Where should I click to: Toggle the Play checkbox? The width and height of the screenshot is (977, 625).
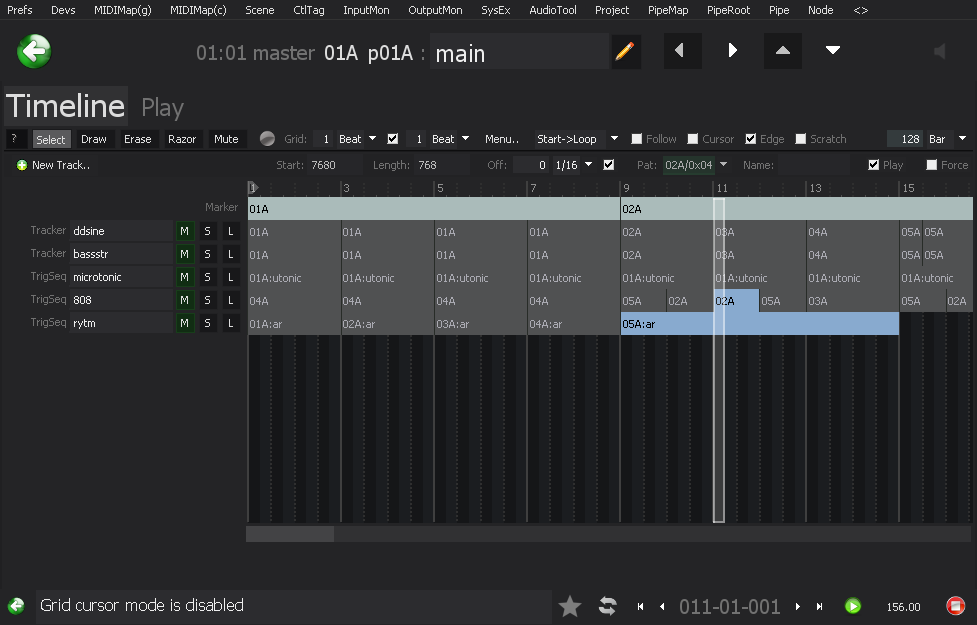point(874,165)
